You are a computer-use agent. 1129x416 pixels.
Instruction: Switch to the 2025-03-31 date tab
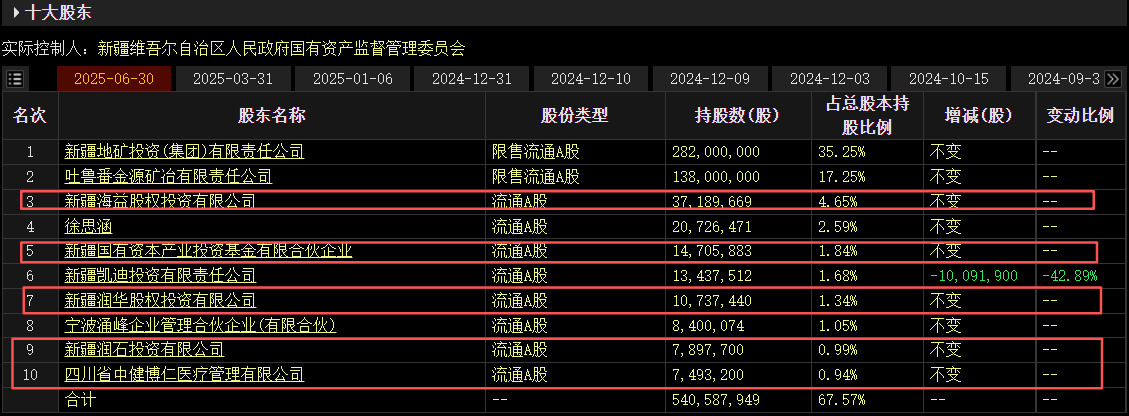[x=233, y=79]
